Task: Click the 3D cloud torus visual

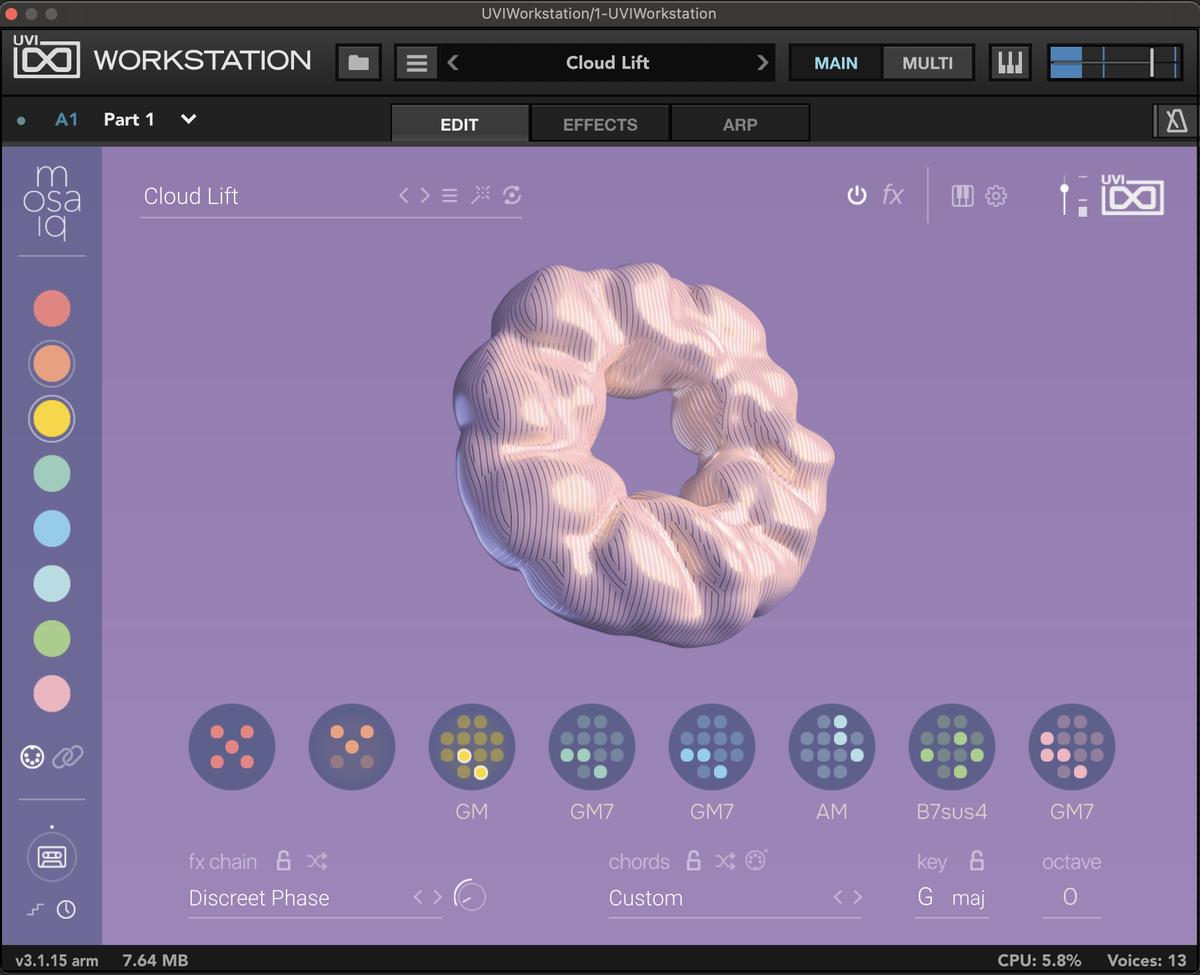Action: 643,455
